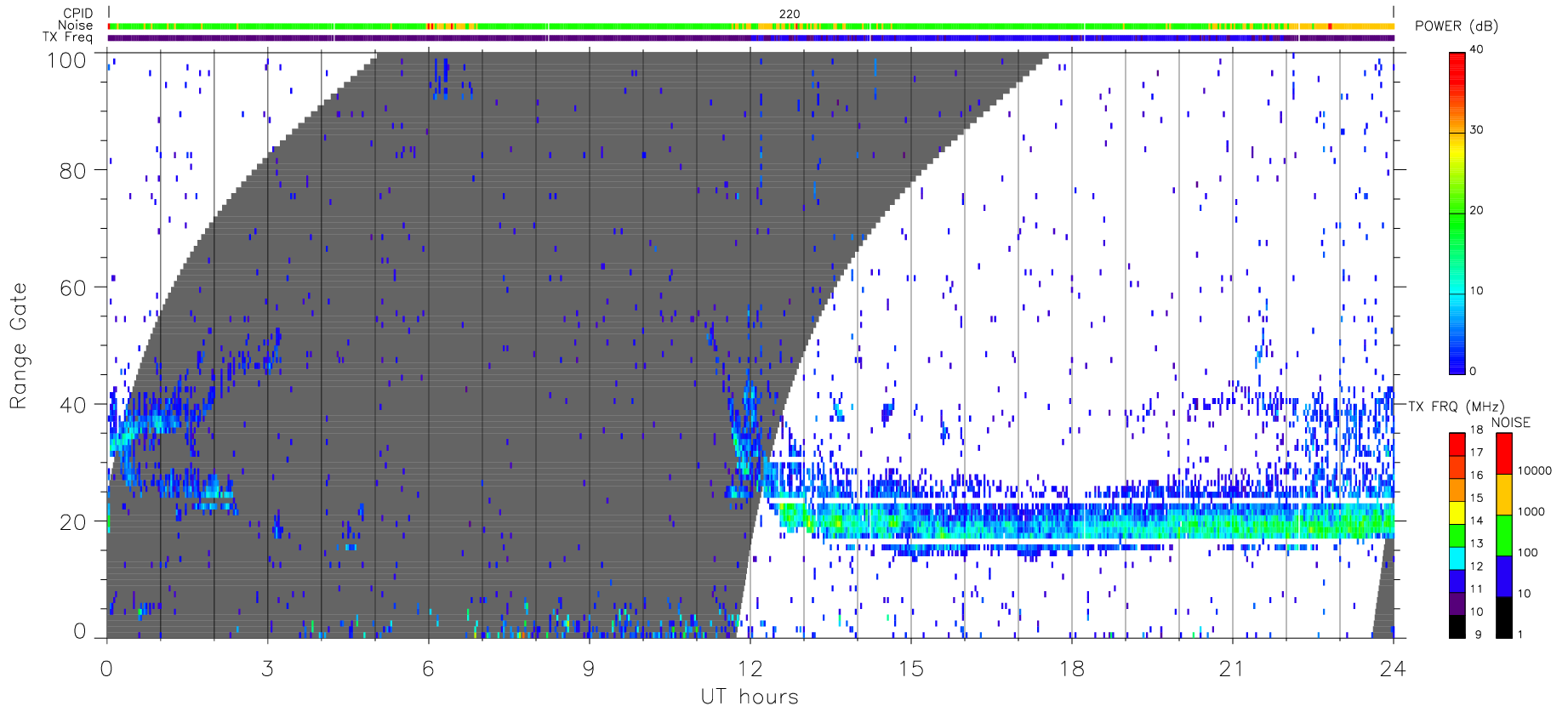
Task: Click the 100 tick on the Range Gate axis
Action: 66,60
